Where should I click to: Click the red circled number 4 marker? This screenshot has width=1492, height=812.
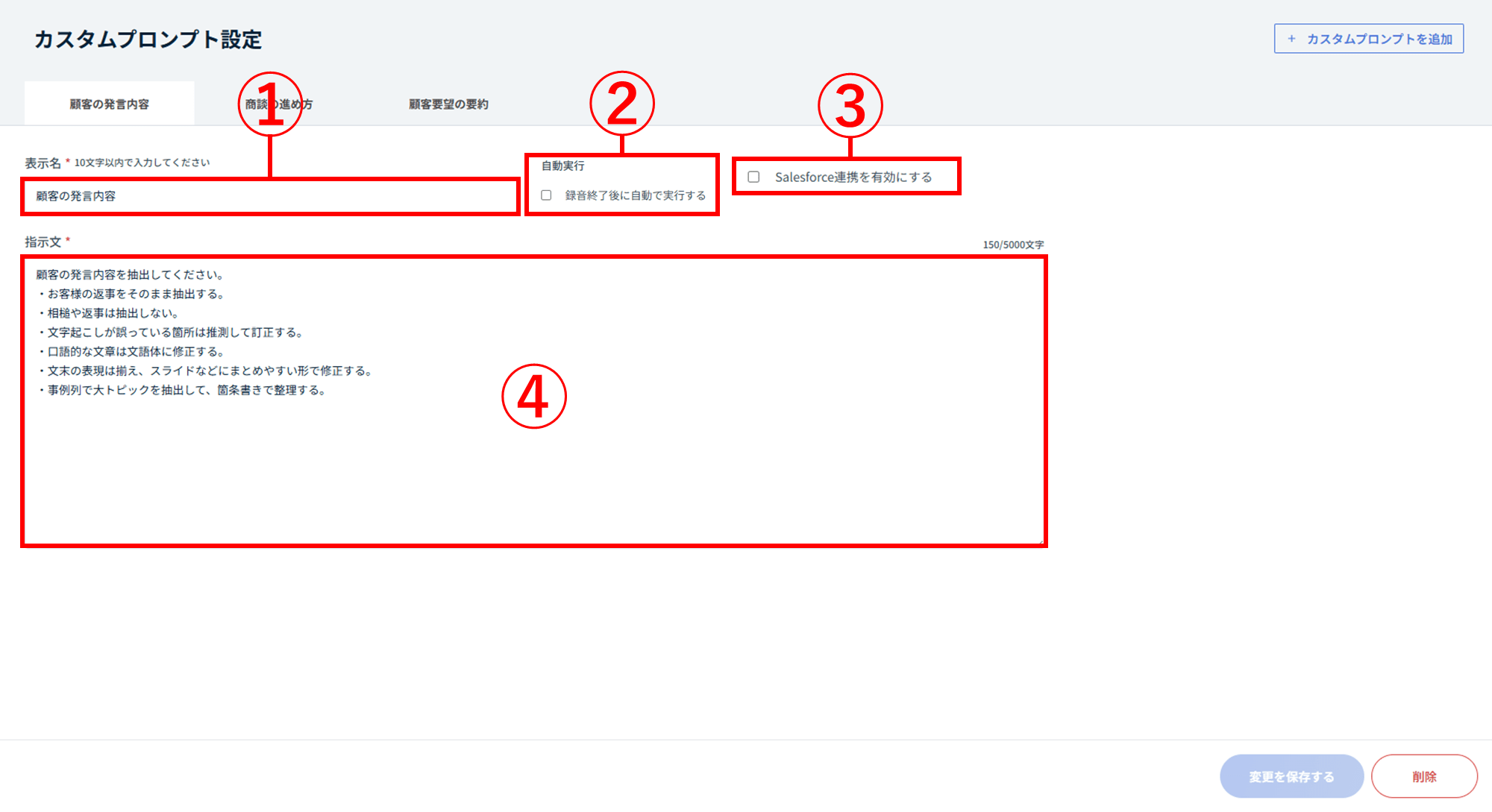click(533, 396)
